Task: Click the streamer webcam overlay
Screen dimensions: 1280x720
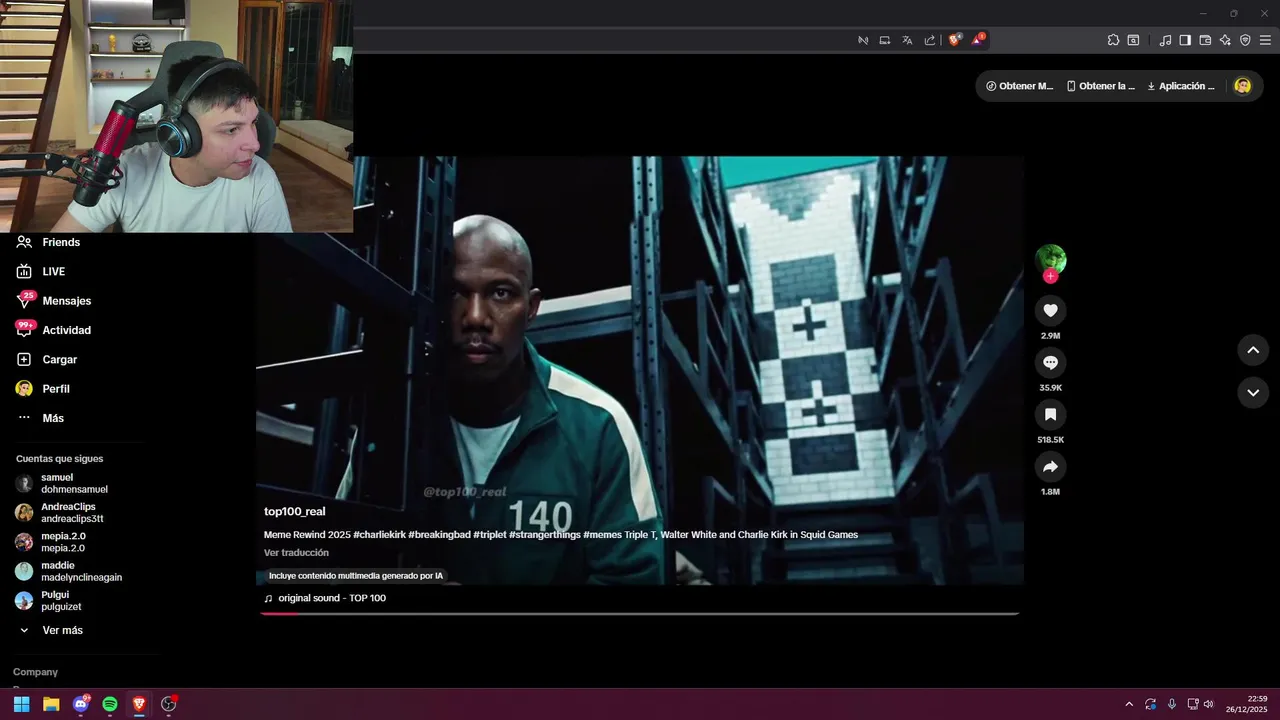Action: click(176, 116)
